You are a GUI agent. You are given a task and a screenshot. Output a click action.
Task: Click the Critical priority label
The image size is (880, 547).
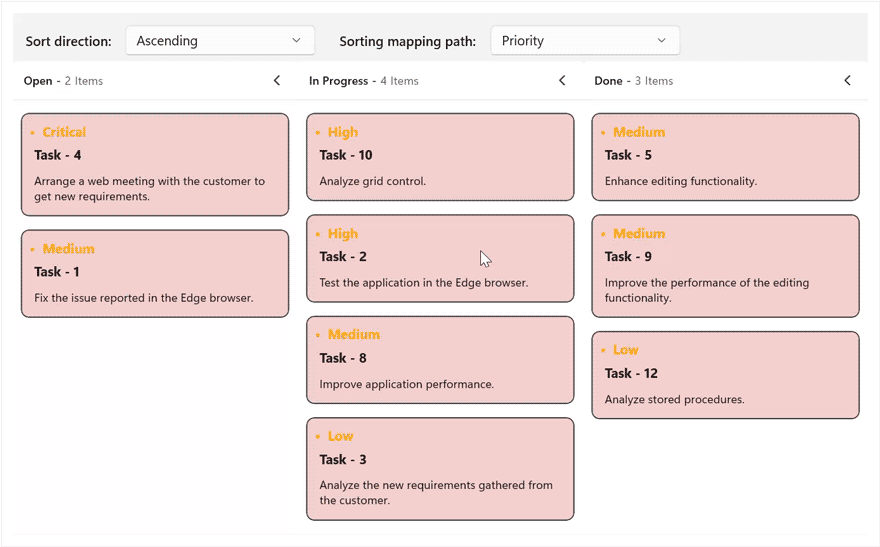[64, 132]
